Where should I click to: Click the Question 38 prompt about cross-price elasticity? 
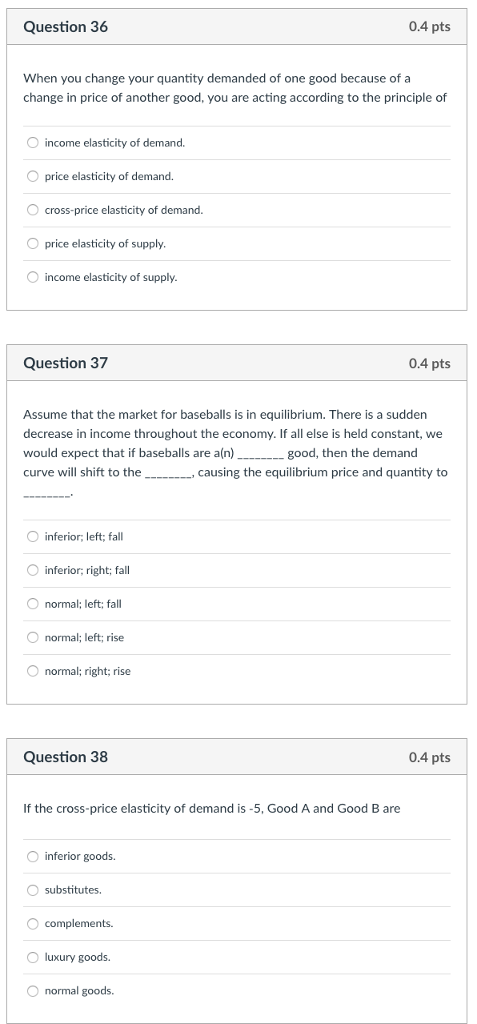pos(212,808)
